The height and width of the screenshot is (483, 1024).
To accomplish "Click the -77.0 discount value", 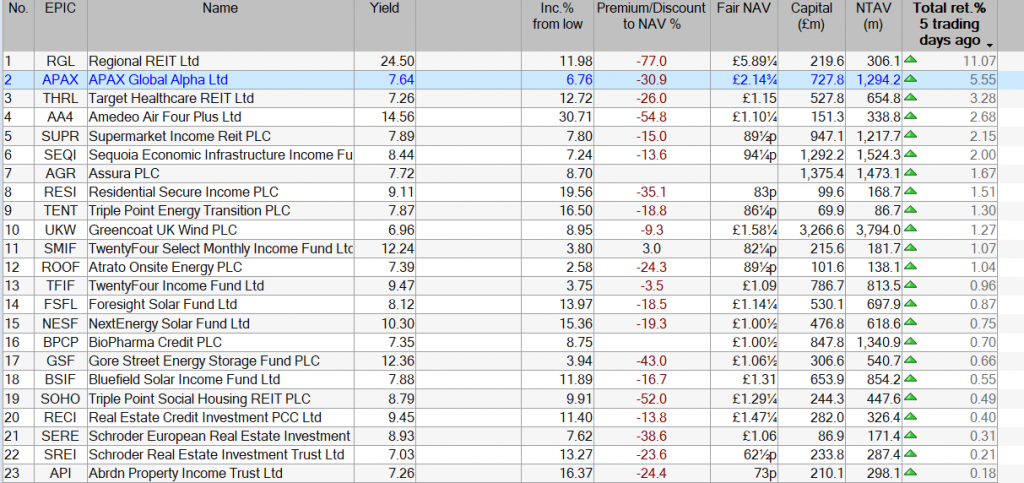I will pyautogui.click(x=651, y=61).
